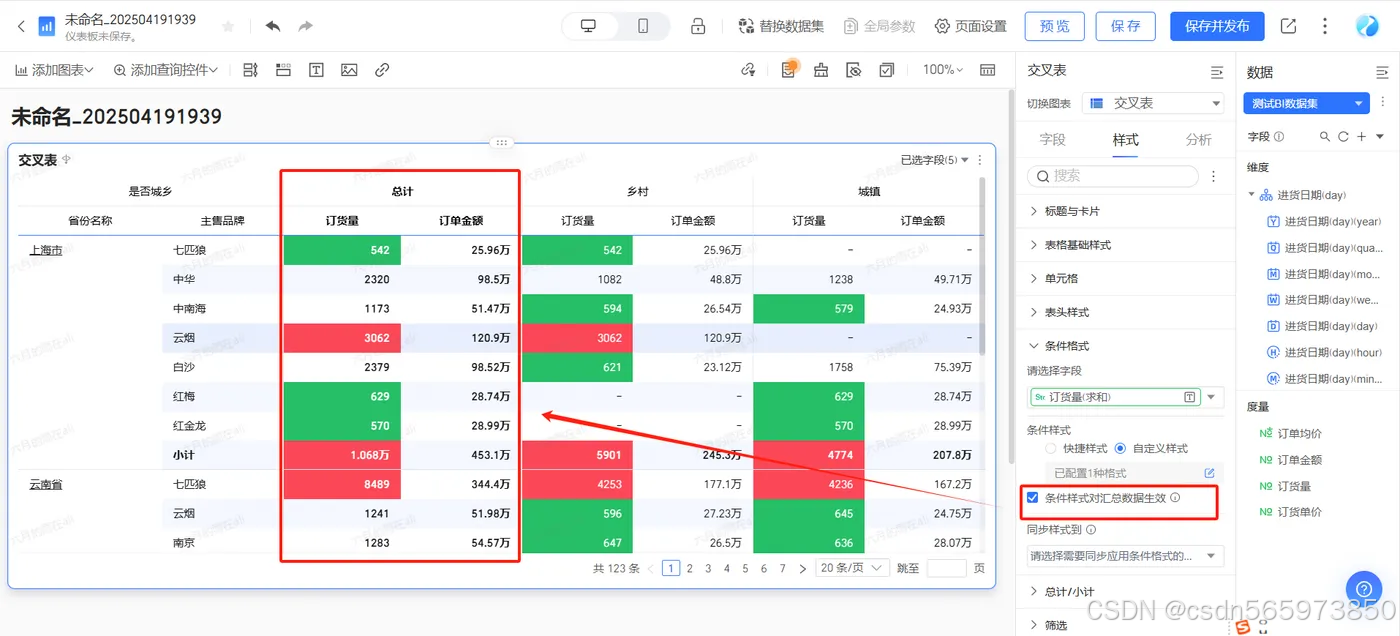This screenshot has width=1400, height=636.
Task: Click the filter-bar widget icon
Action: point(250,70)
